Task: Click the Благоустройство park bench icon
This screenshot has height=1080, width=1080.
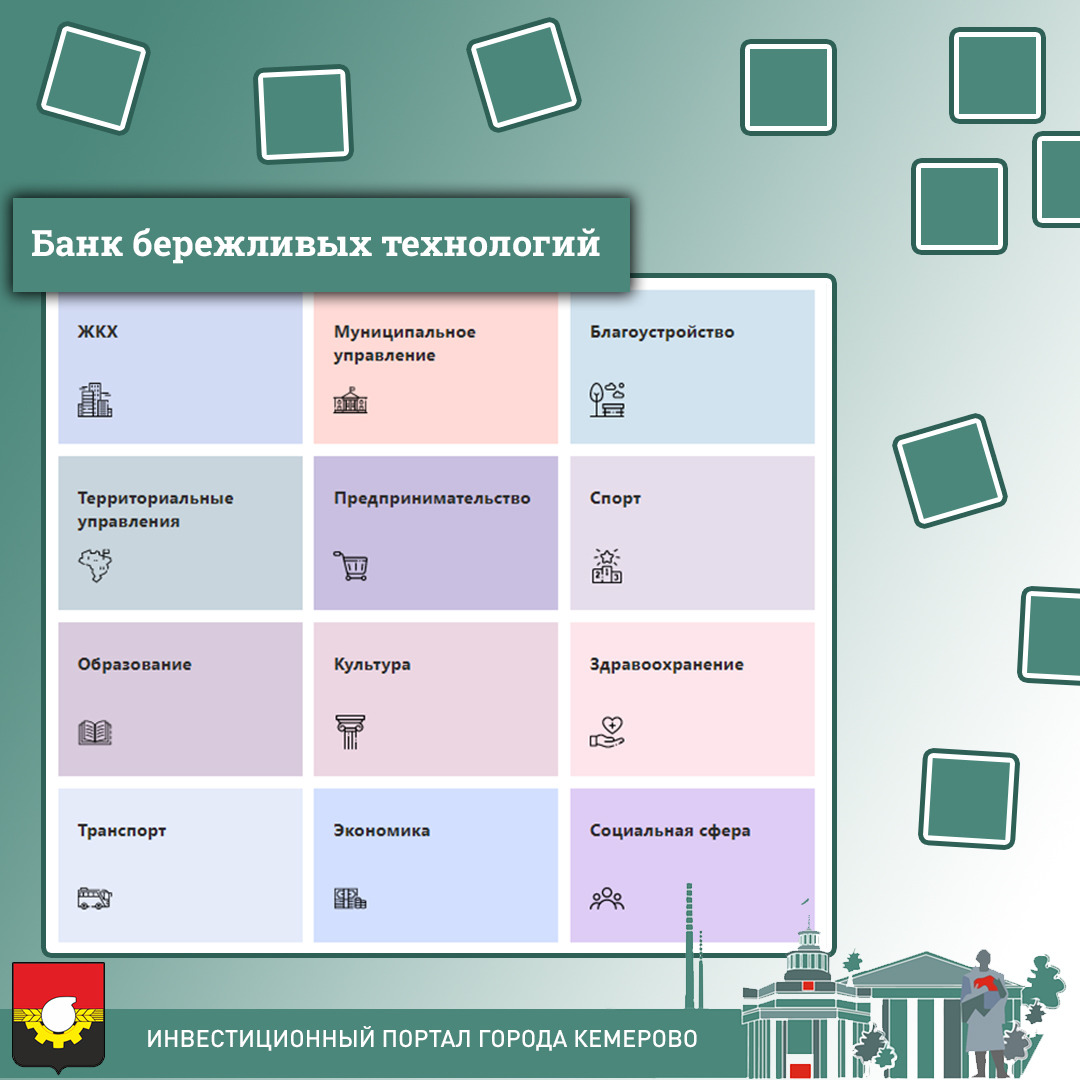Action: tap(607, 400)
